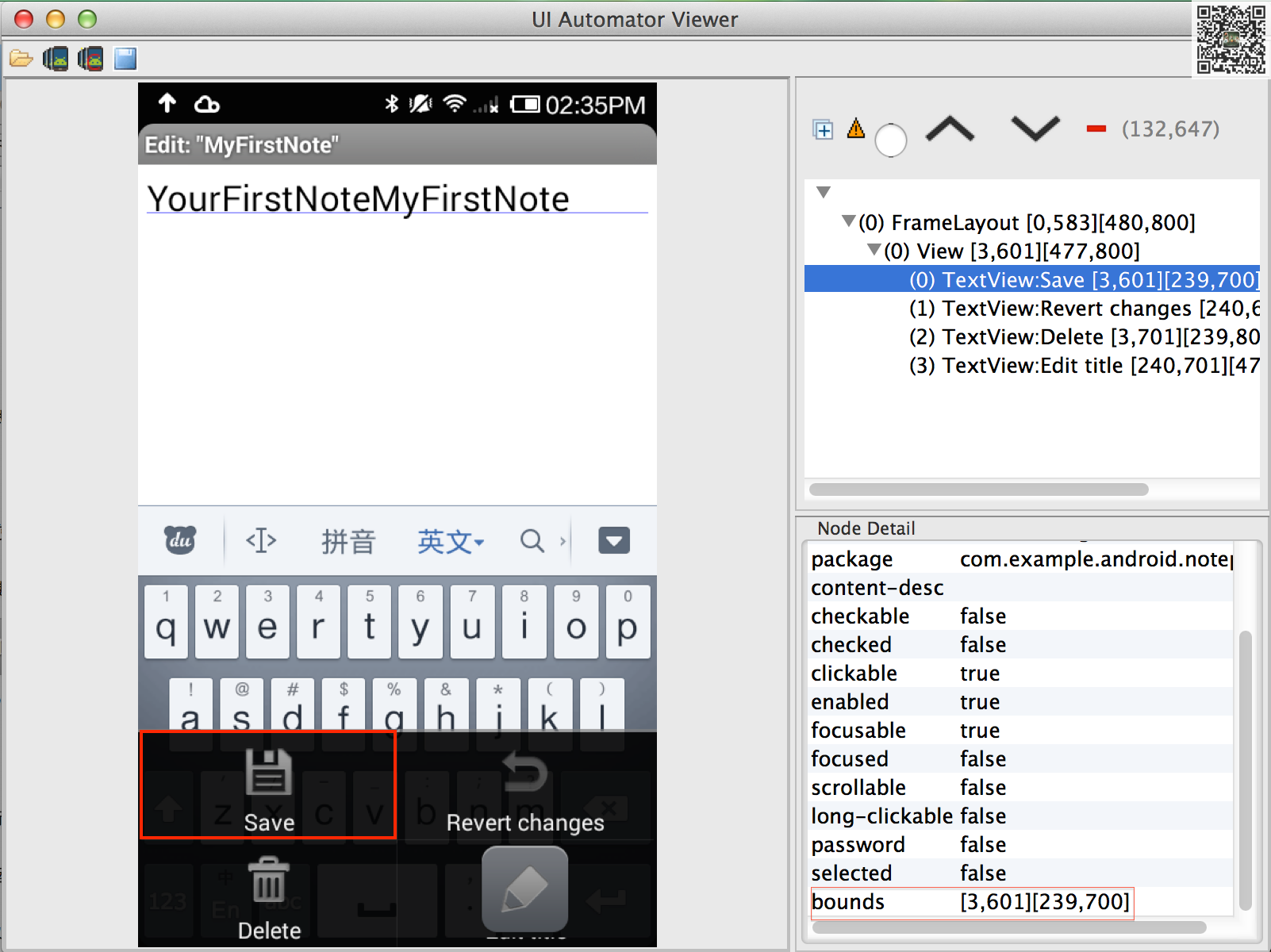Click the q key on keyboard
The width and height of the screenshot is (1271, 952).
click(166, 622)
